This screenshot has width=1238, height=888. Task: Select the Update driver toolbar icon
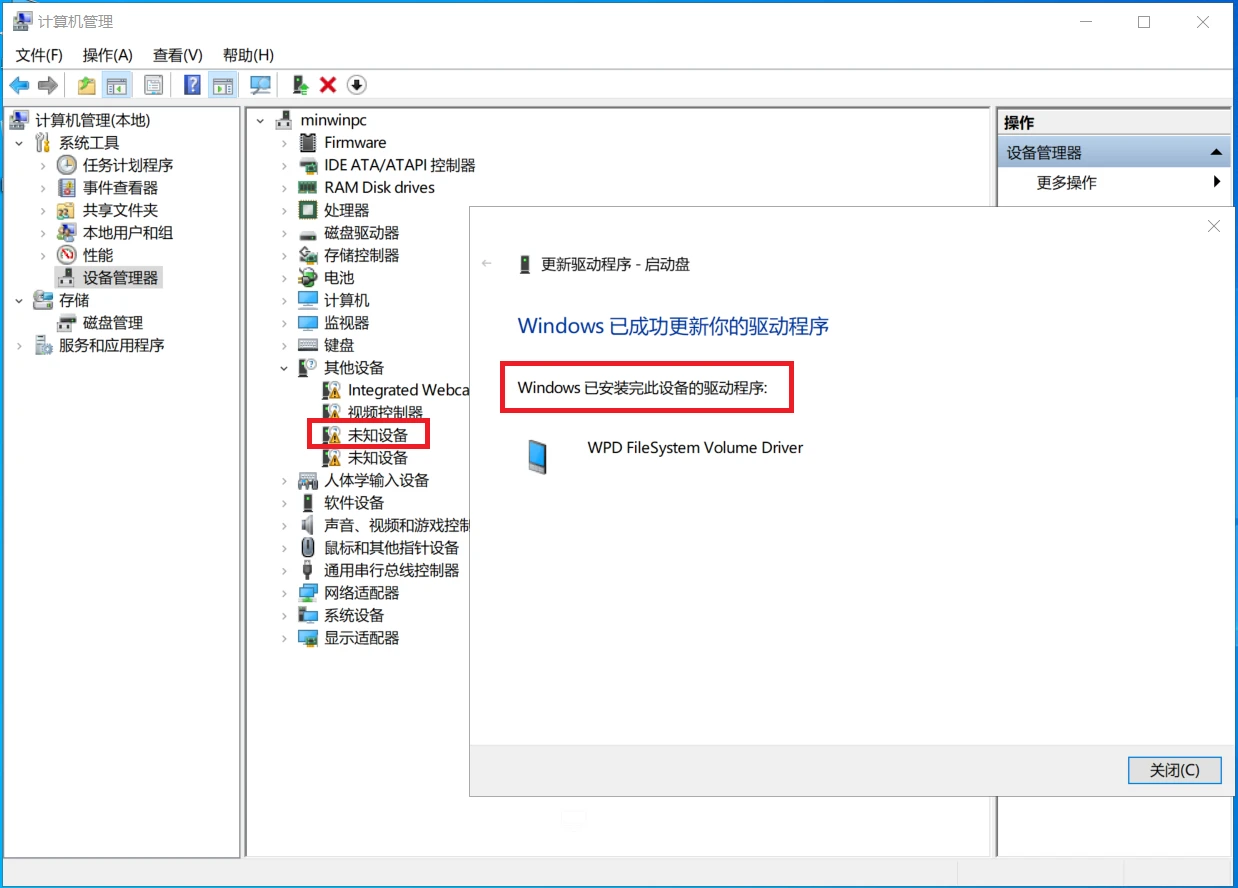(x=297, y=85)
